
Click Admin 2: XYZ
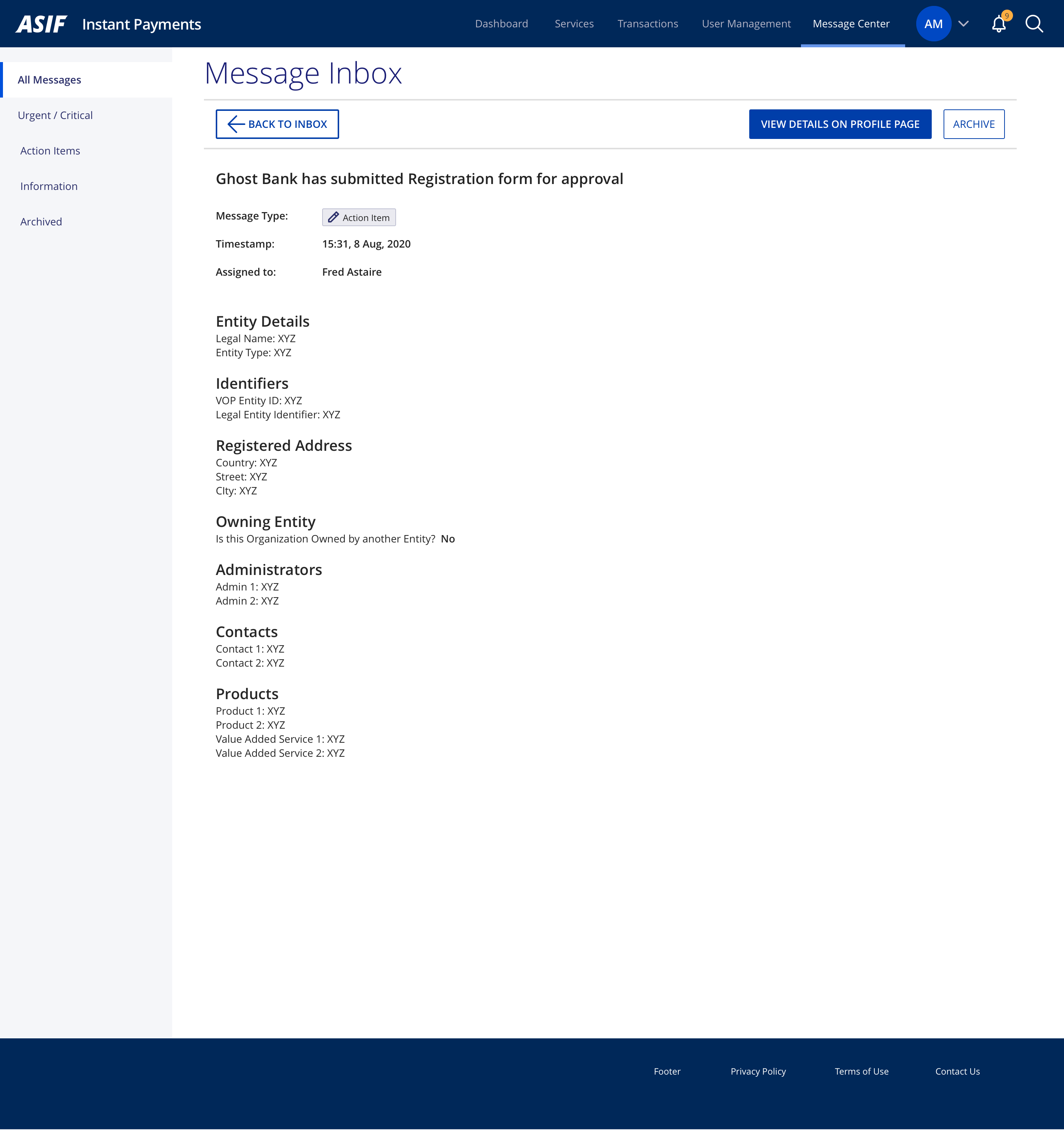click(247, 601)
